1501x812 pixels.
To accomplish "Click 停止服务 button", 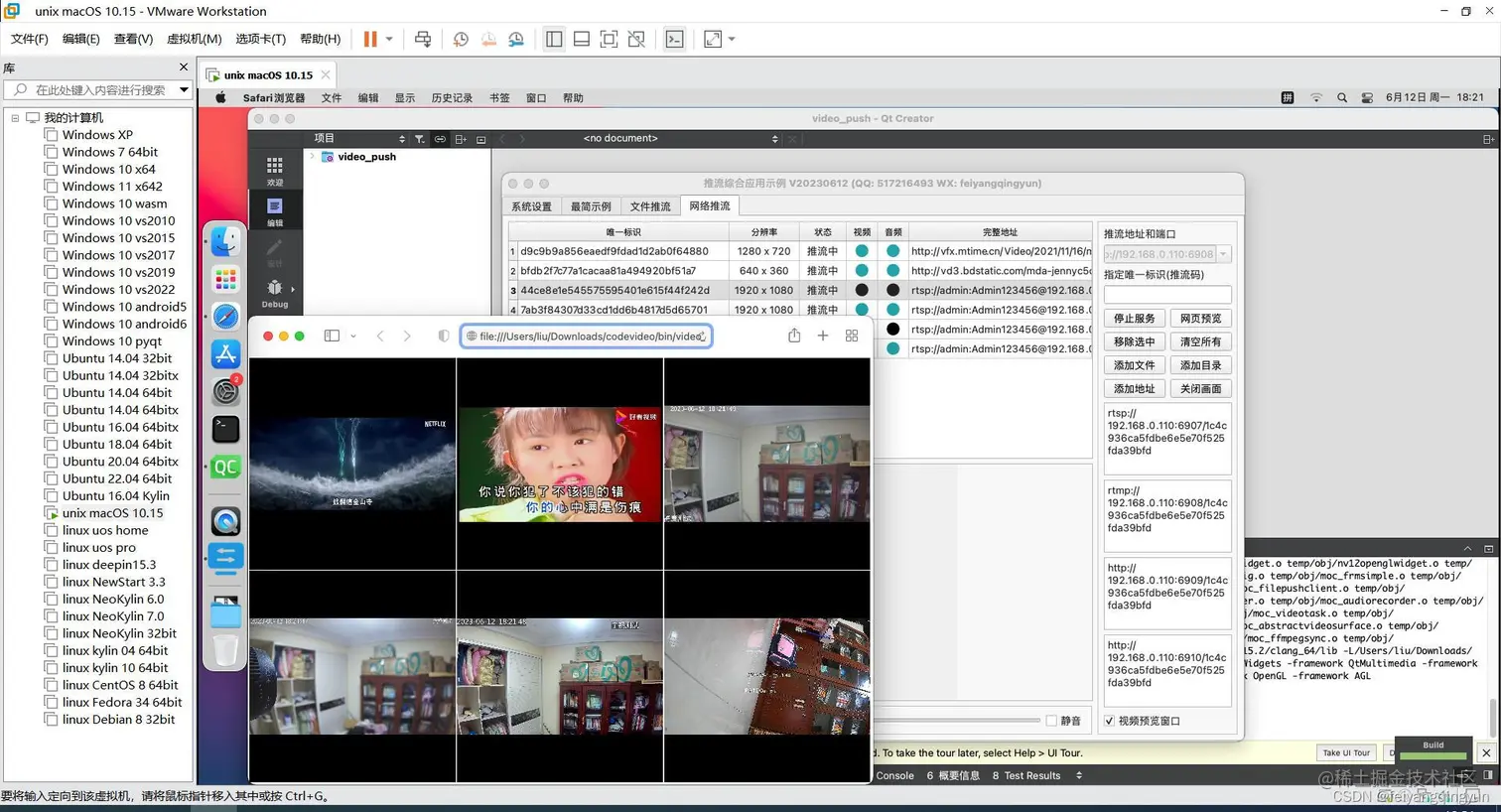I will [1134, 319].
